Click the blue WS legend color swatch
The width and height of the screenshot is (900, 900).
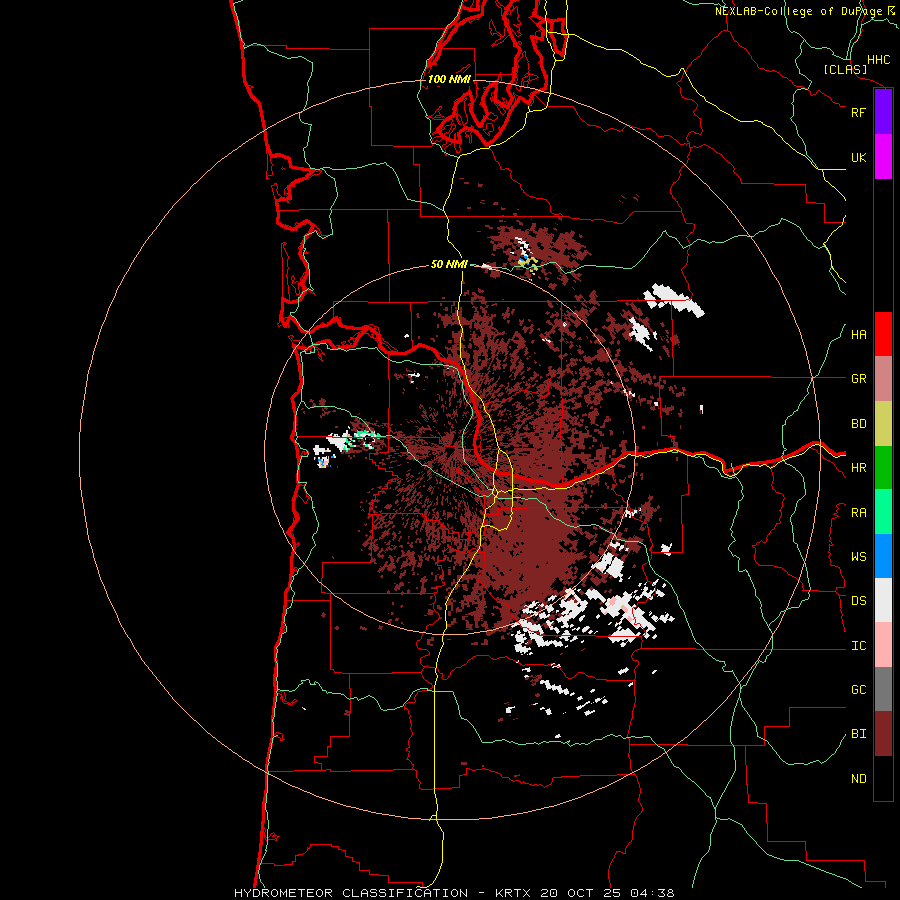click(x=883, y=556)
